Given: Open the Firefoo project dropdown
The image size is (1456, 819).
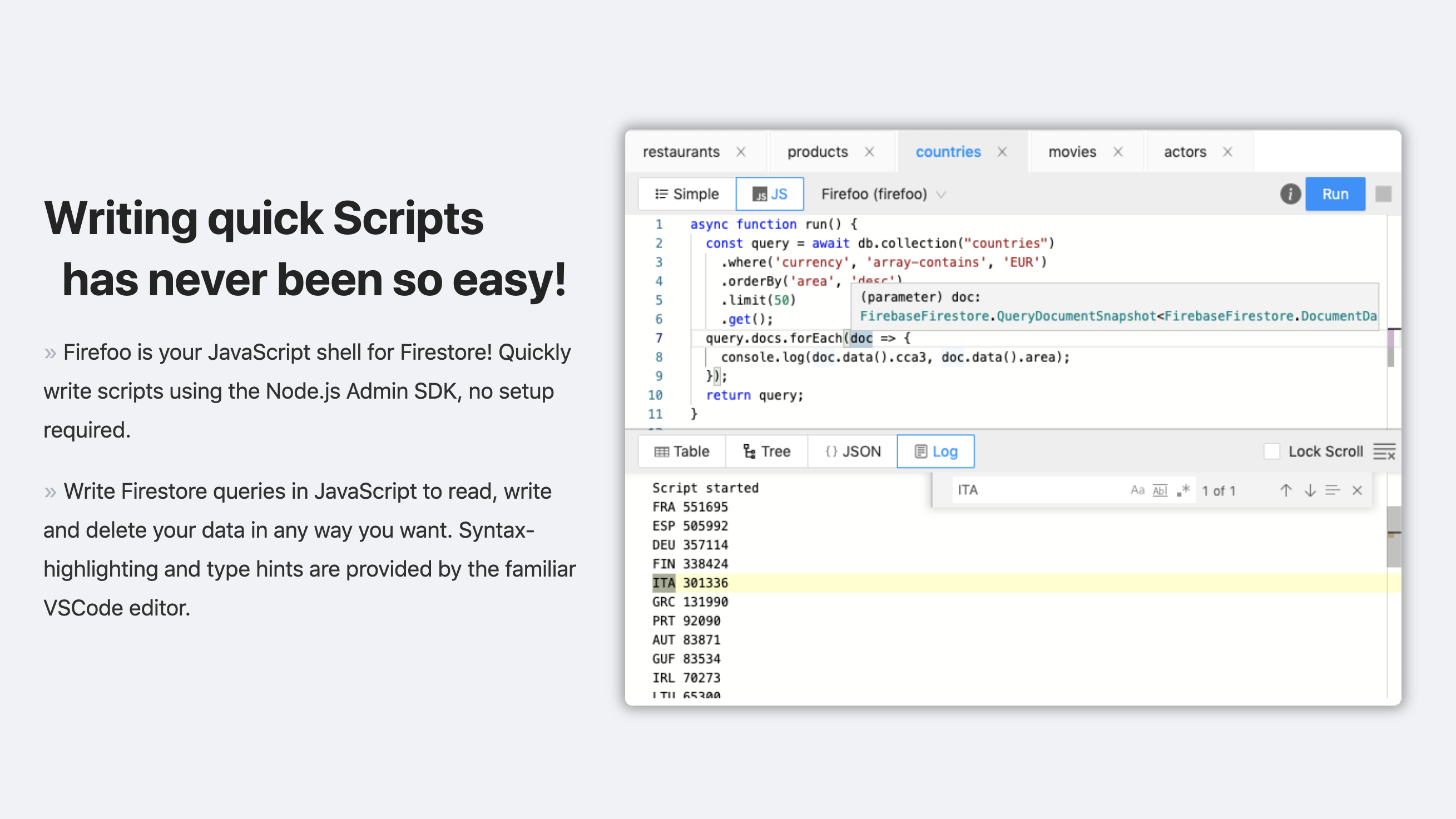Looking at the screenshot, I should point(883,194).
